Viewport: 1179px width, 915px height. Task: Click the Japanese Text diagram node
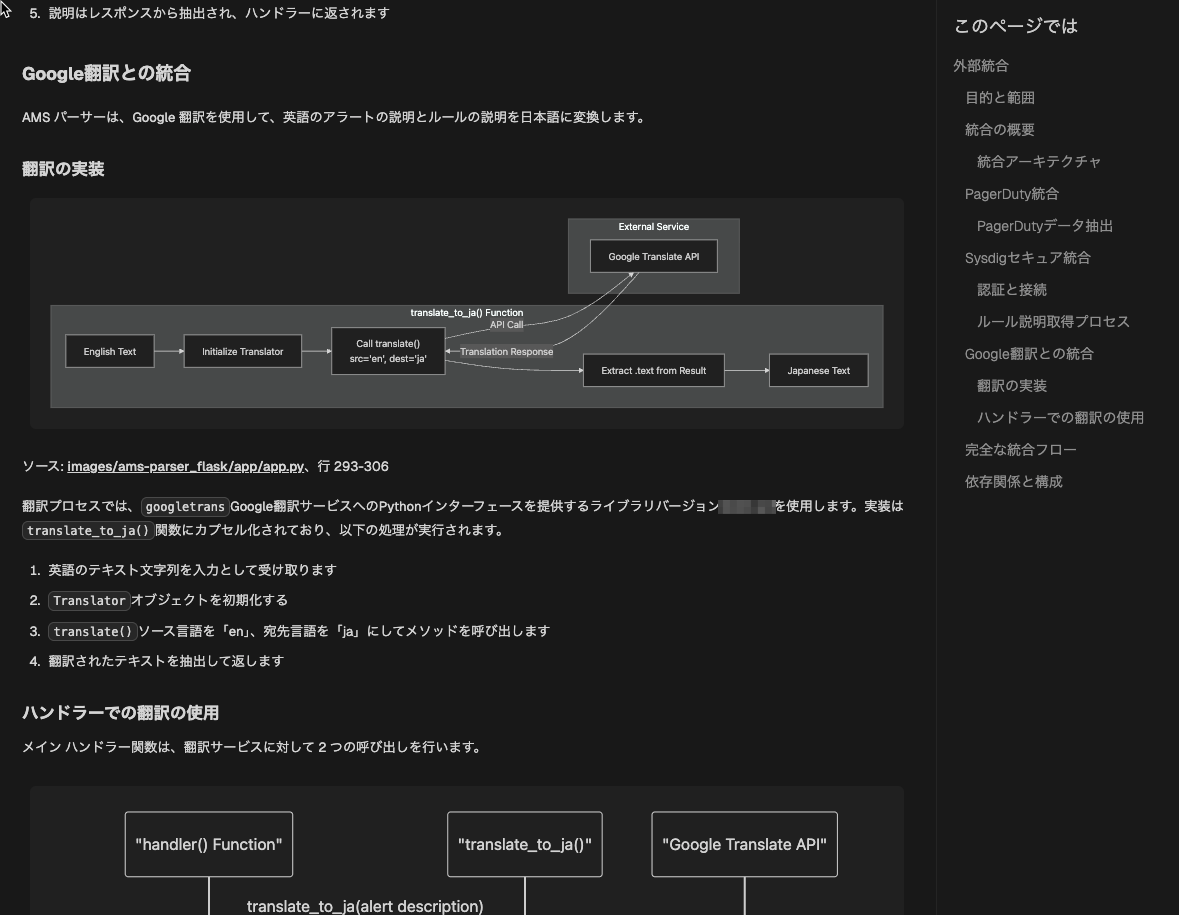click(x=818, y=370)
